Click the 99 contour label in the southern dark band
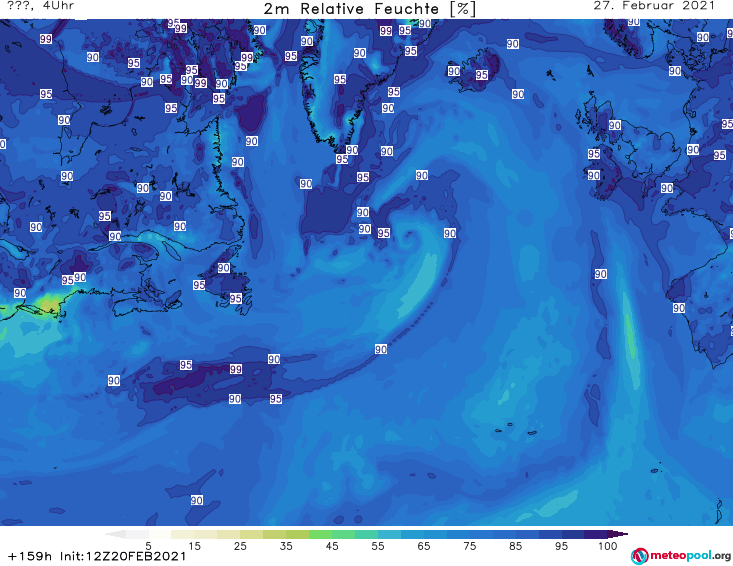This screenshot has height=566, width=733. click(236, 369)
